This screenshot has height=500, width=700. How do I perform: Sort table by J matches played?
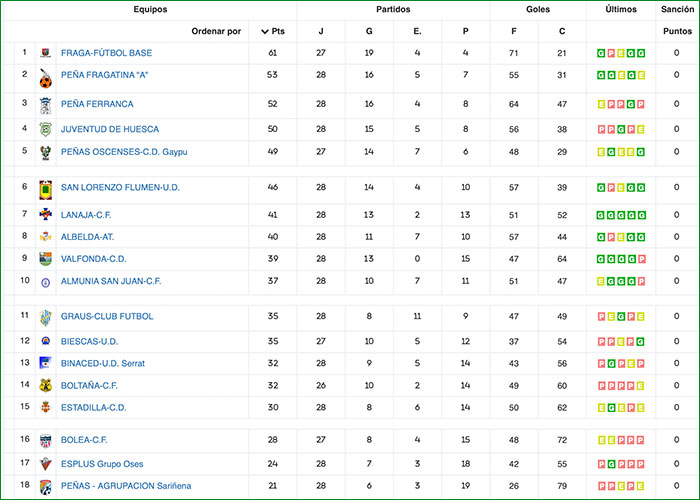coord(321,31)
